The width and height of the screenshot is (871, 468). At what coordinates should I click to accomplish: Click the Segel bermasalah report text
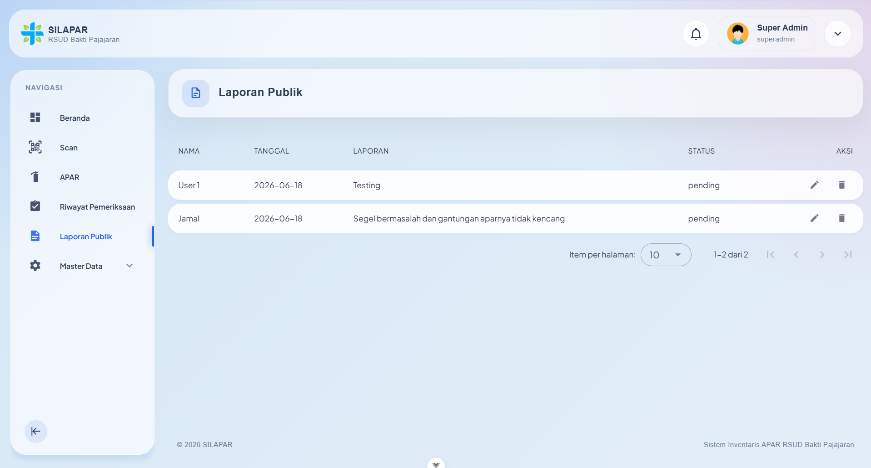point(459,218)
